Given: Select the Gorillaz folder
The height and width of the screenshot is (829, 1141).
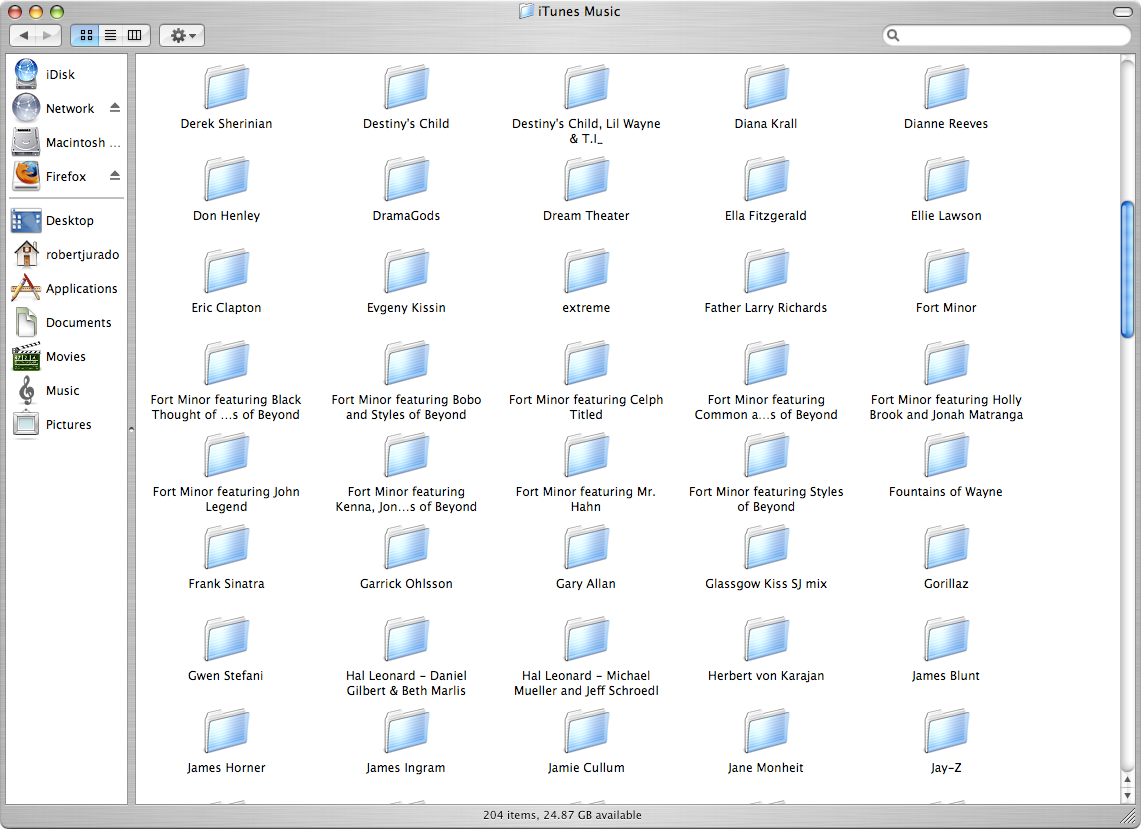Looking at the screenshot, I should click(x=946, y=558).
